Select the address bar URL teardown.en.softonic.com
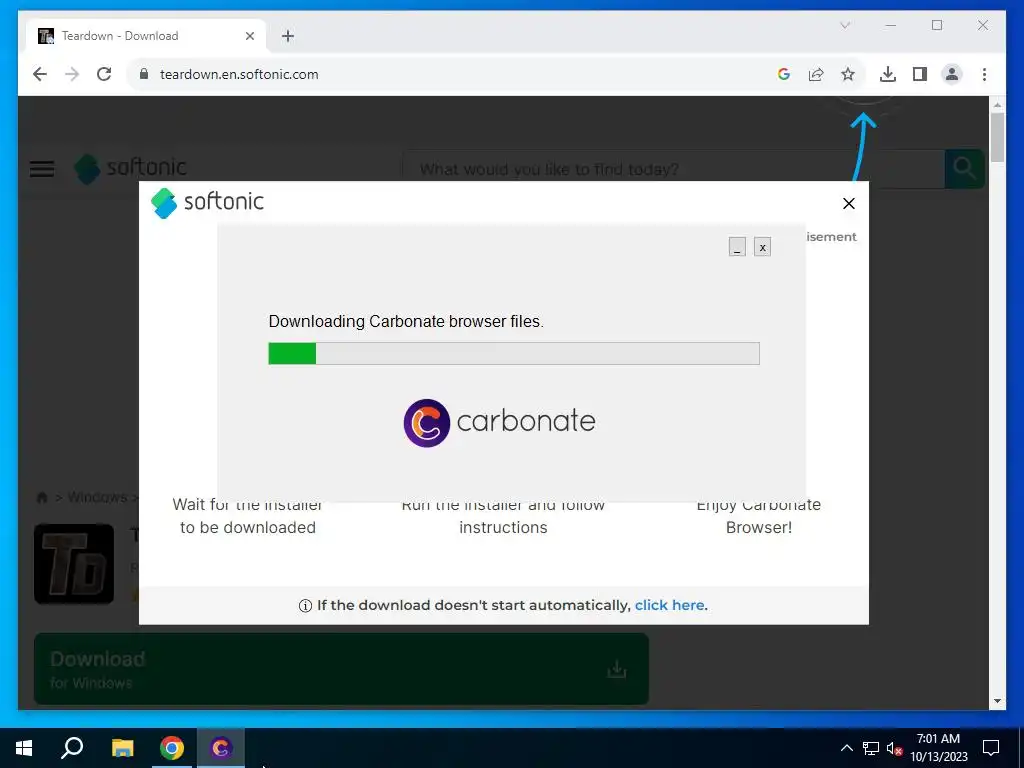The image size is (1024, 768). pos(239,74)
